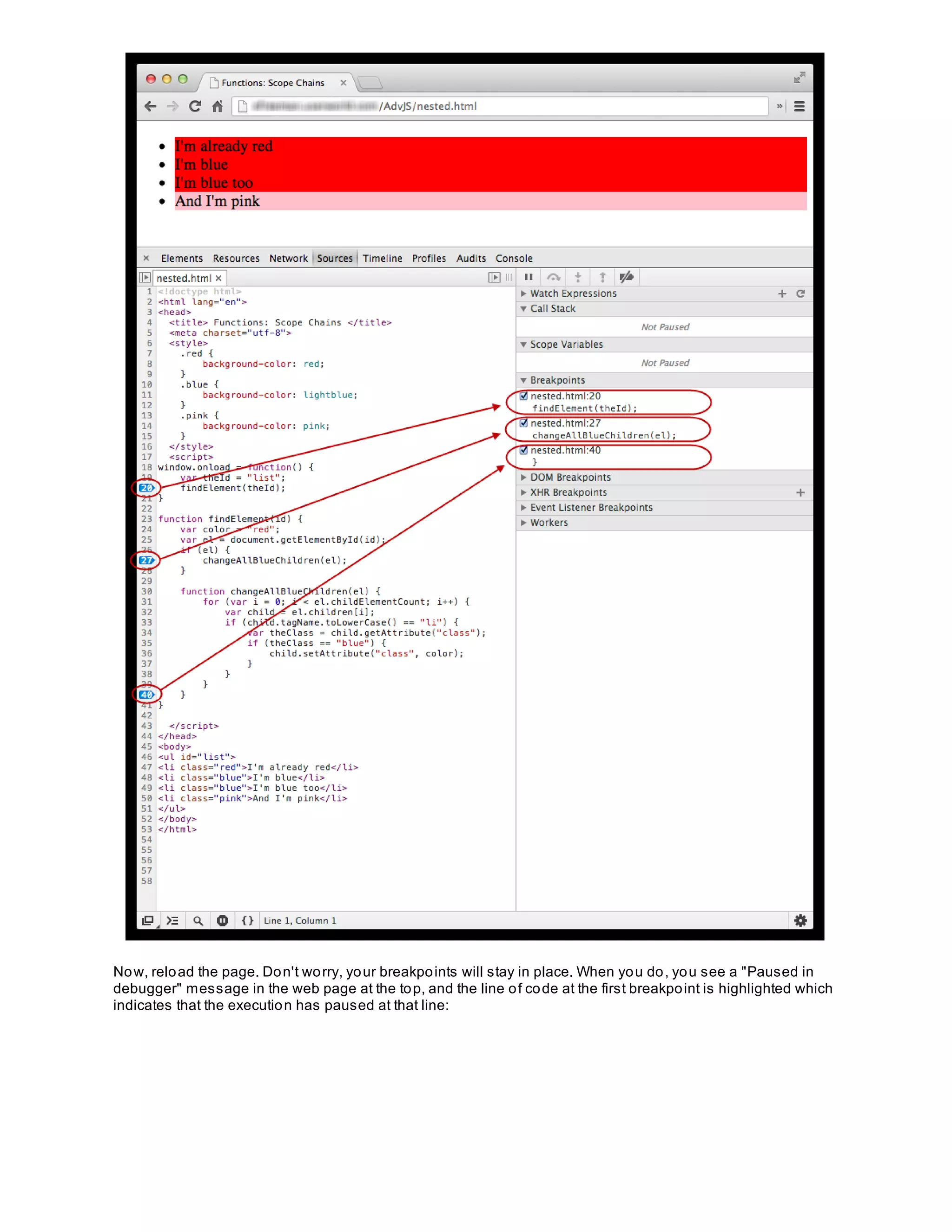Step over next function call icon

coord(553,277)
